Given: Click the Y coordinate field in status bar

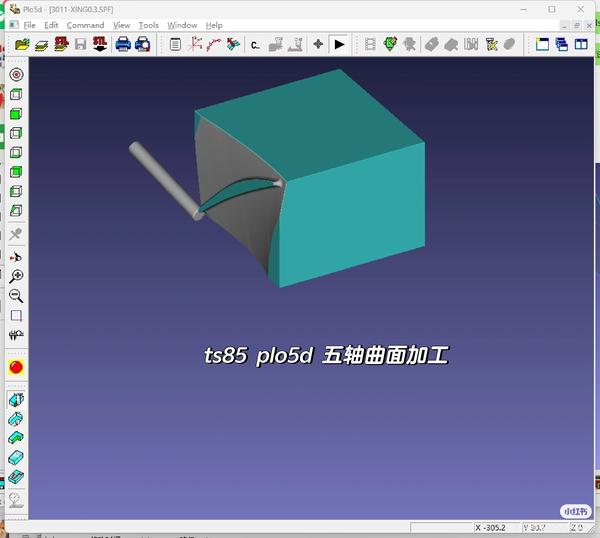Looking at the screenshot, I should point(543,528).
